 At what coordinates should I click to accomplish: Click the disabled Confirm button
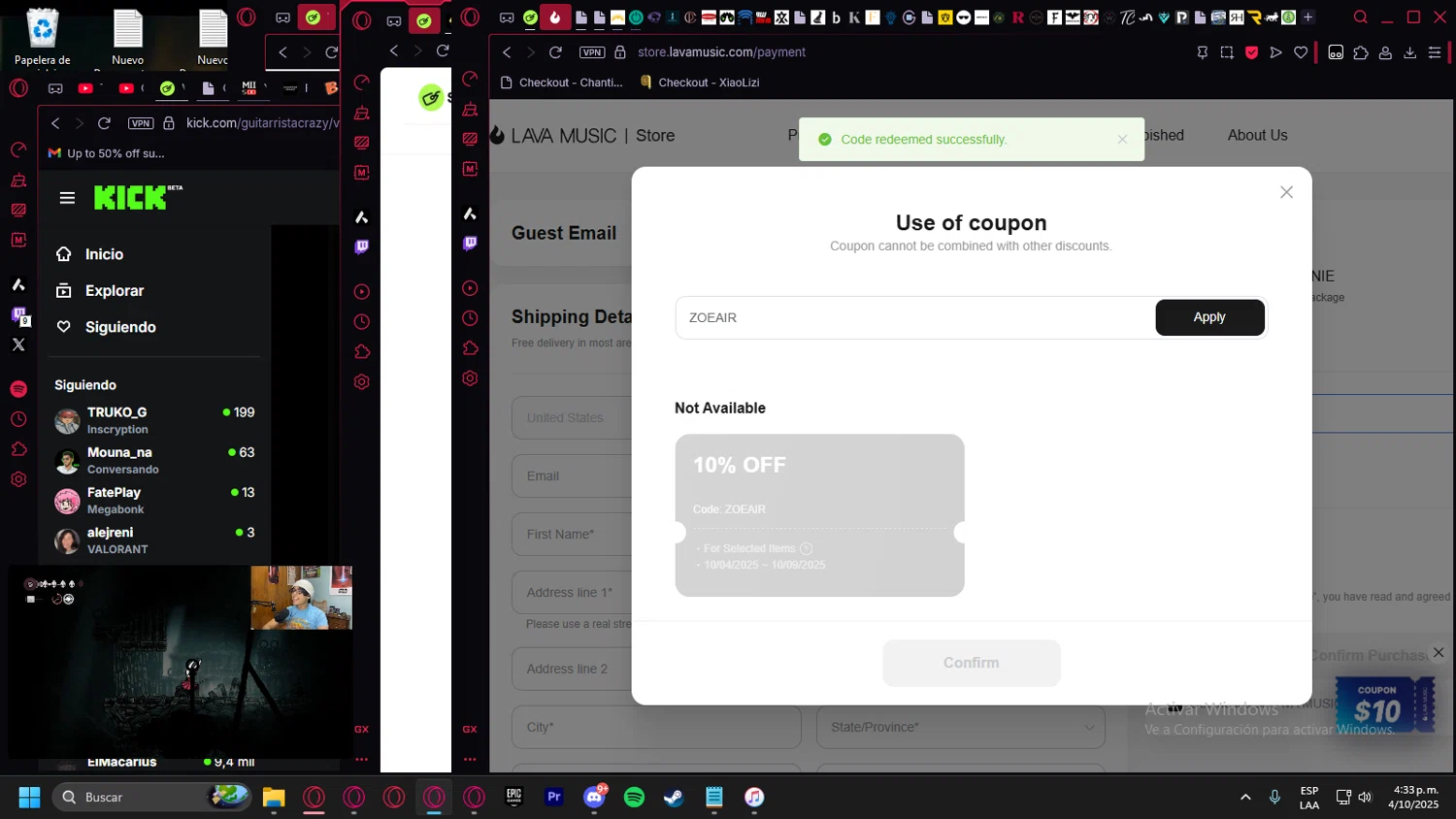click(971, 663)
